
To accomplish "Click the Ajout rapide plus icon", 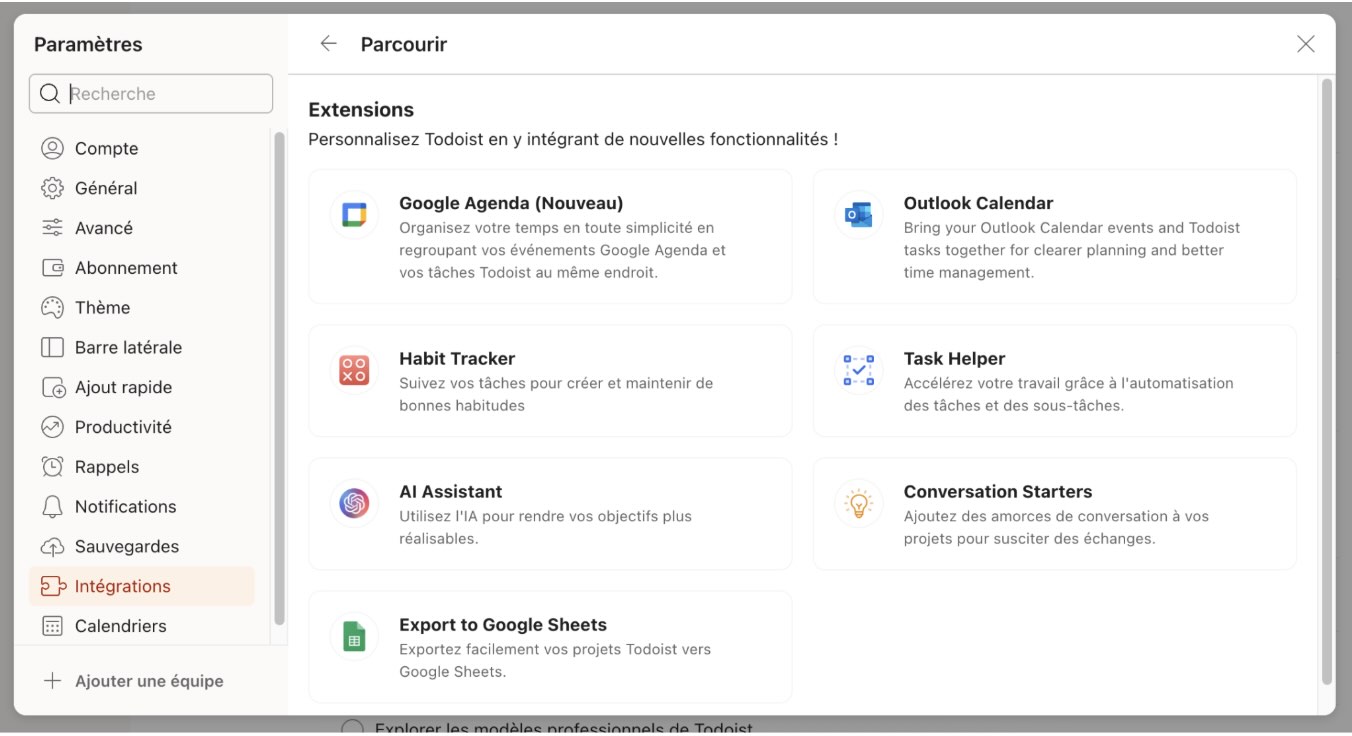I will click(x=52, y=387).
